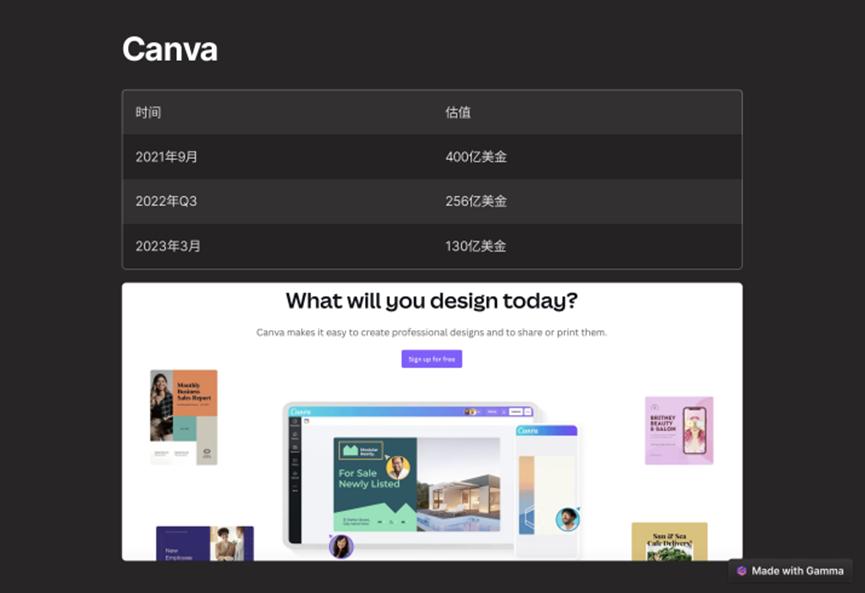Click the woman avatar below laptop mockup

[x=341, y=547]
